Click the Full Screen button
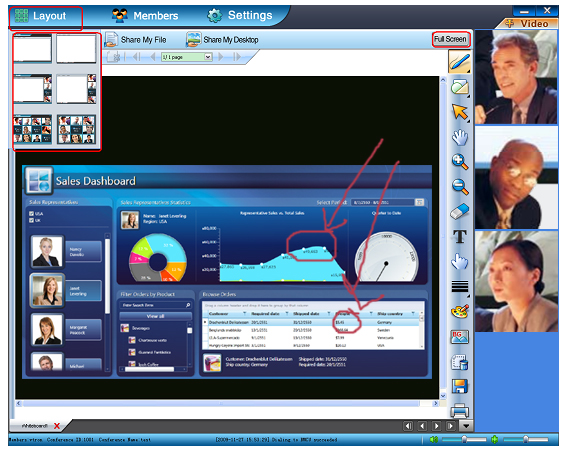 (x=450, y=39)
